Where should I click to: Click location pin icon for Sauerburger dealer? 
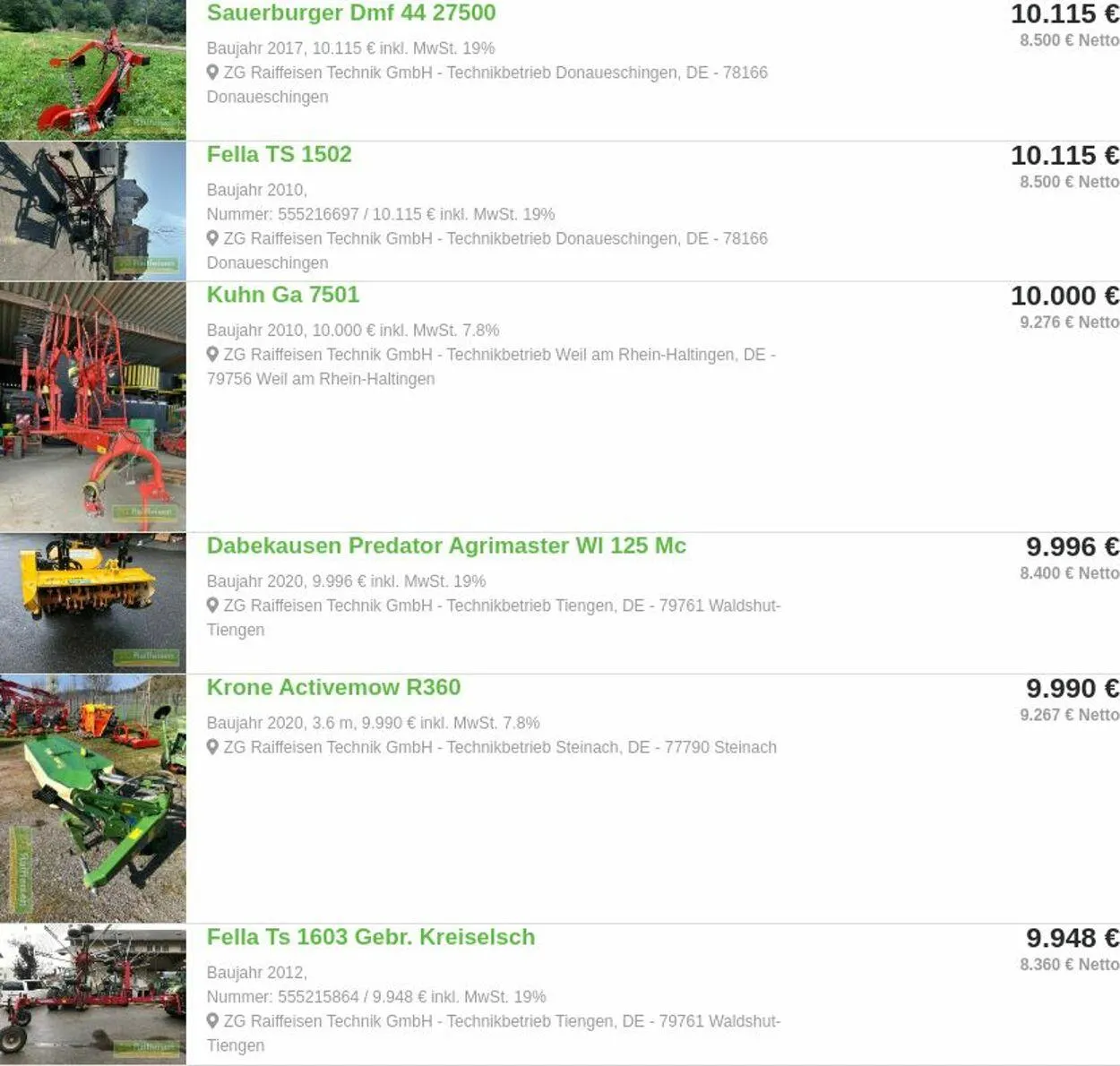click(212, 73)
